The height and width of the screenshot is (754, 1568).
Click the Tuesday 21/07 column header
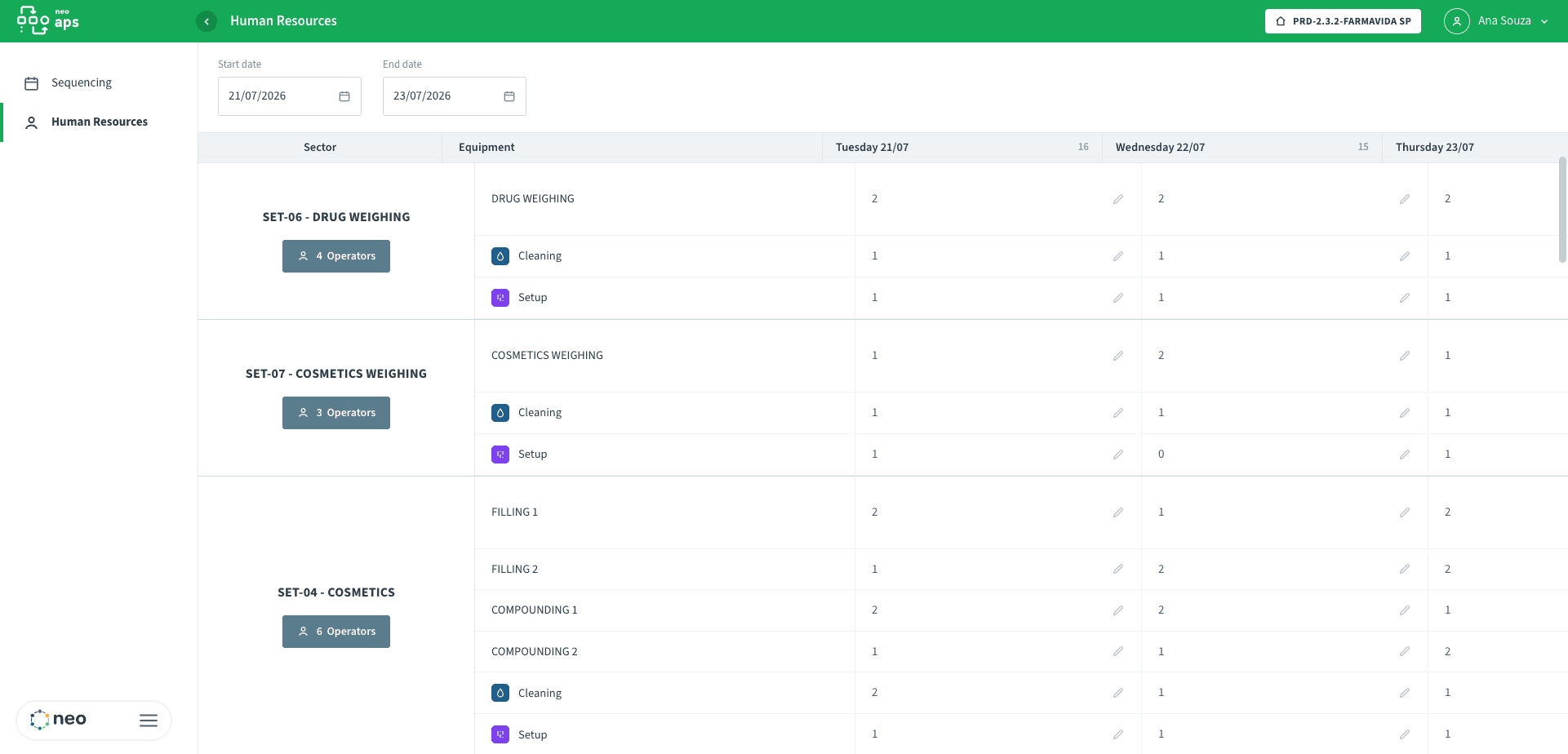pos(962,148)
